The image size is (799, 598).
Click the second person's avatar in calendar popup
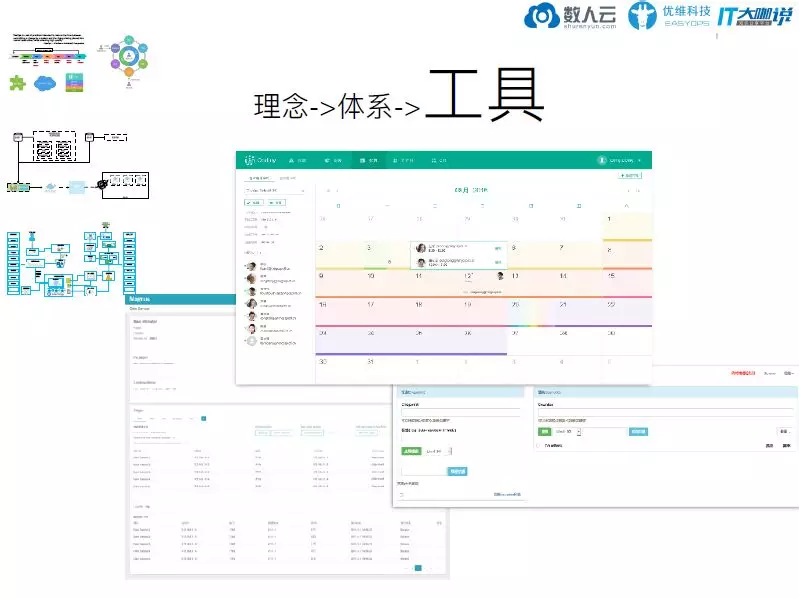click(x=421, y=262)
